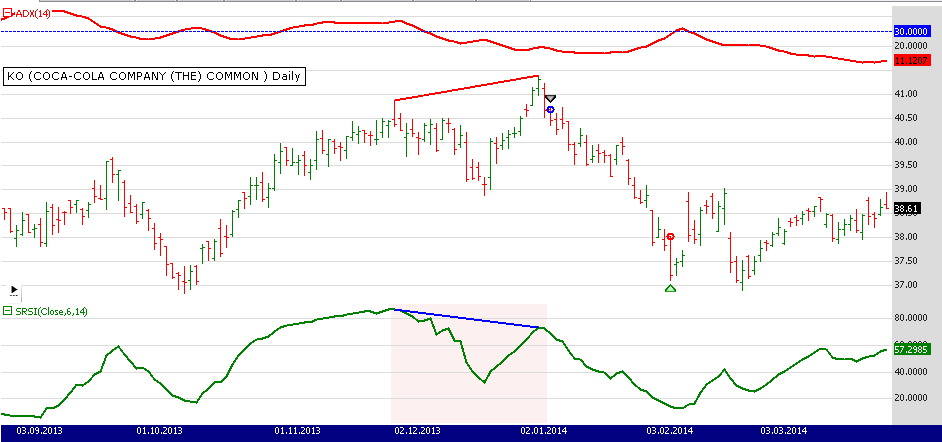Click the SRSI(Close,6,14) label text

coord(58,312)
